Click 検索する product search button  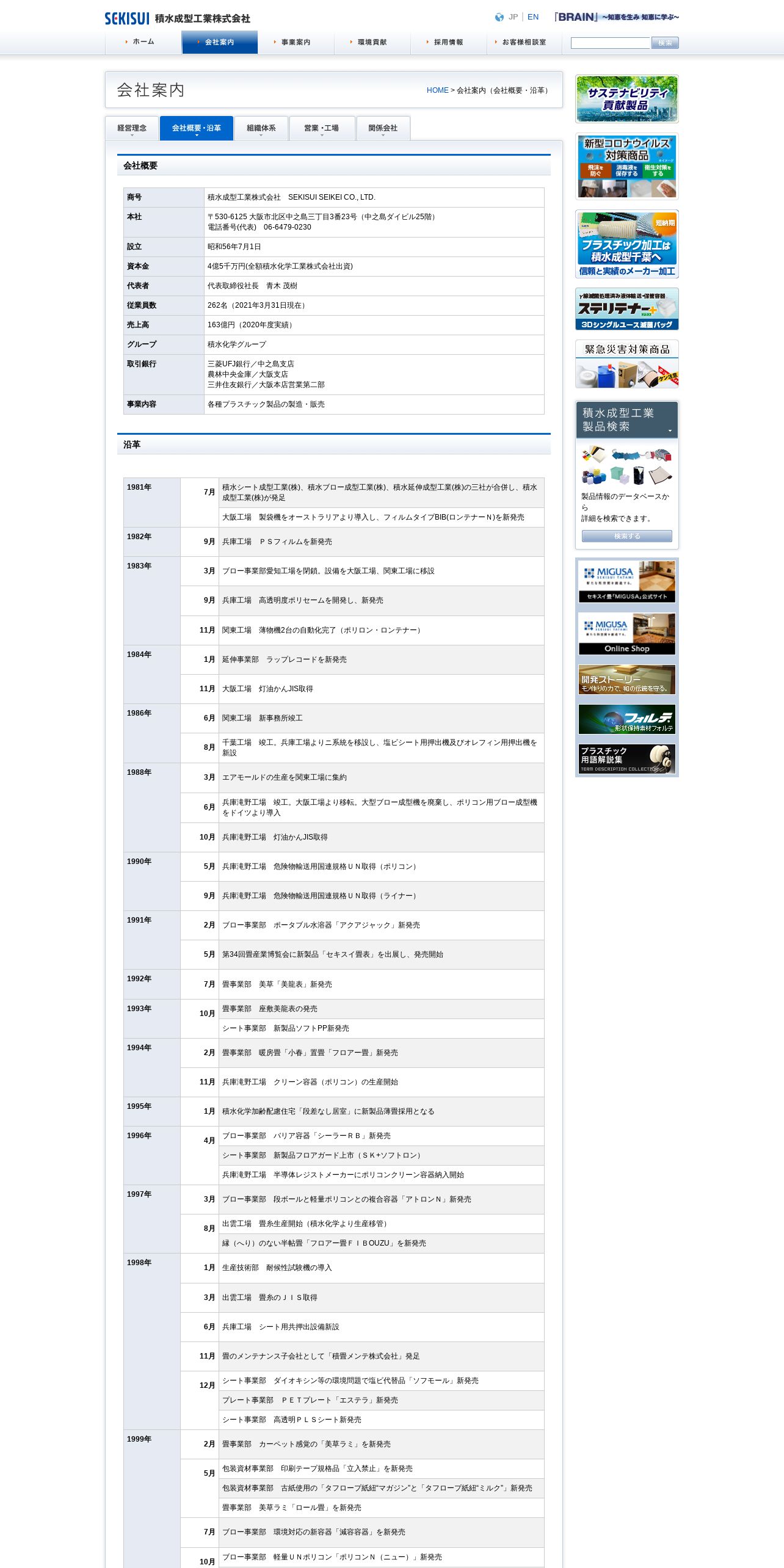(x=627, y=536)
